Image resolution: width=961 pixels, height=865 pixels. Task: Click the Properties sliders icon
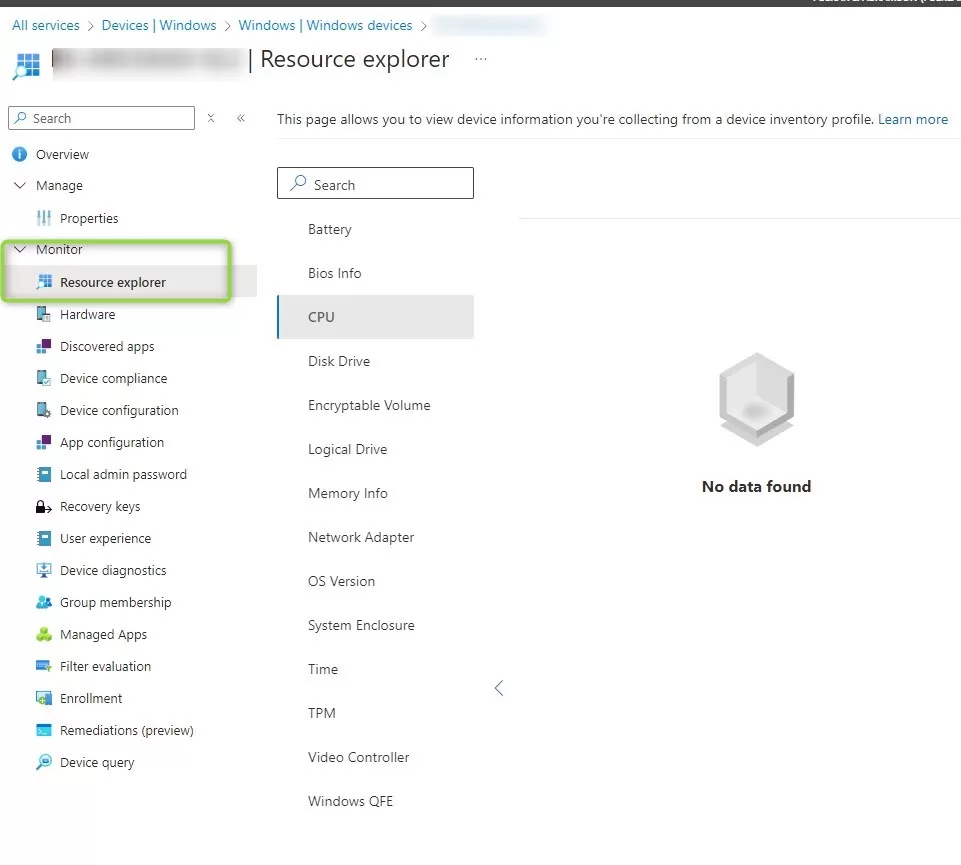[x=44, y=218]
